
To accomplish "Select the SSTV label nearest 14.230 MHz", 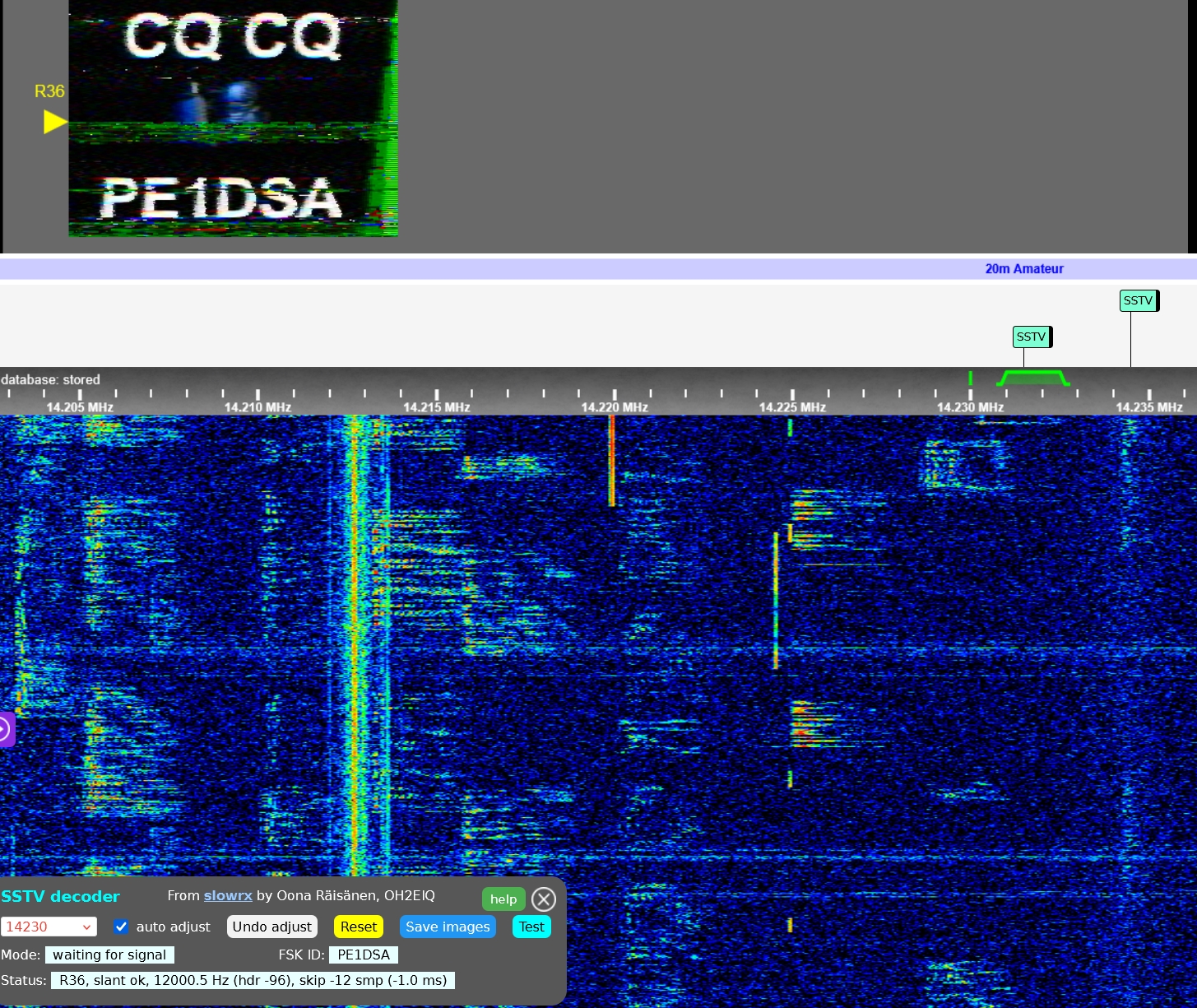I will (x=1032, y=337).
